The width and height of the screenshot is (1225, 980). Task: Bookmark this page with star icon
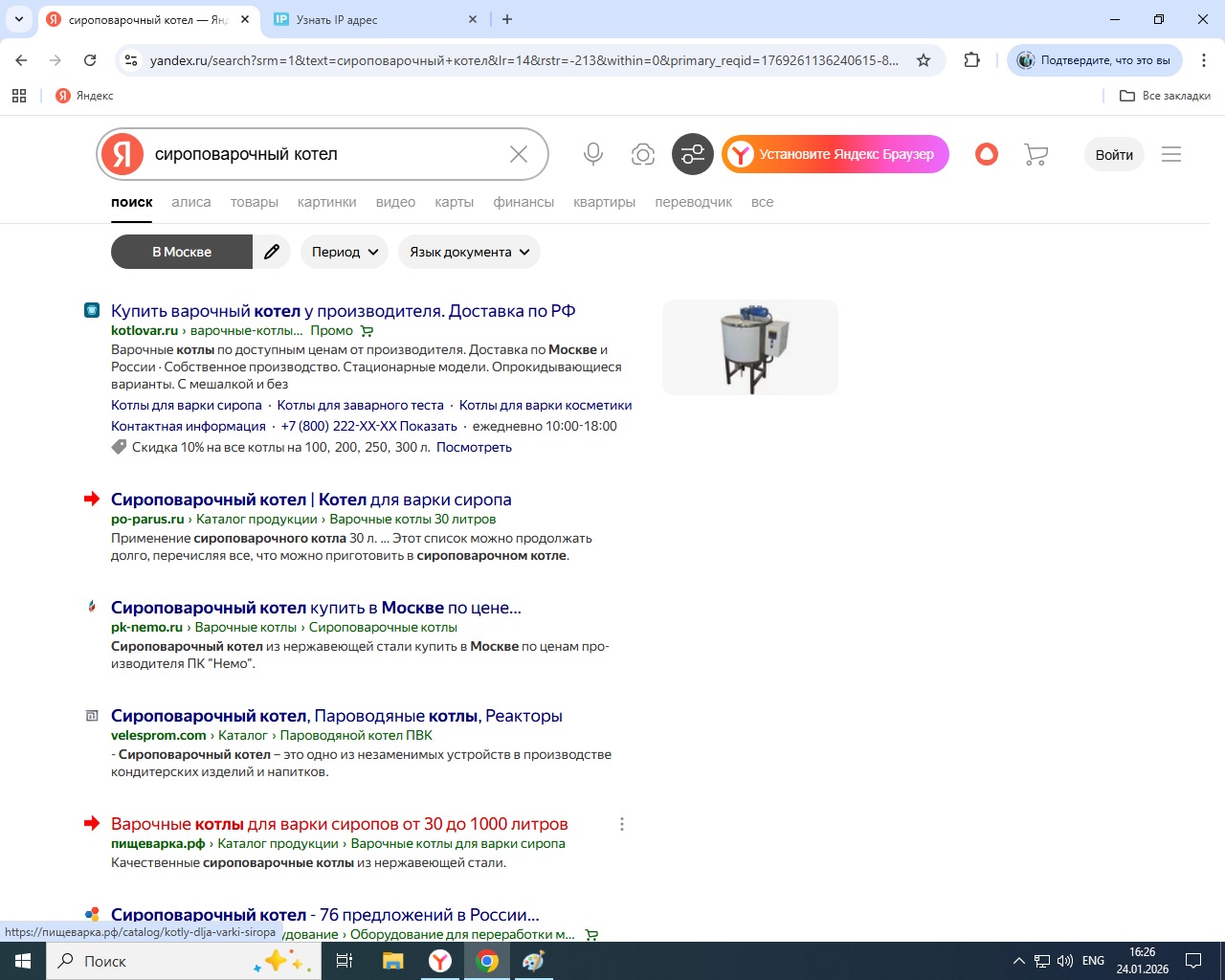pos(924,60)
